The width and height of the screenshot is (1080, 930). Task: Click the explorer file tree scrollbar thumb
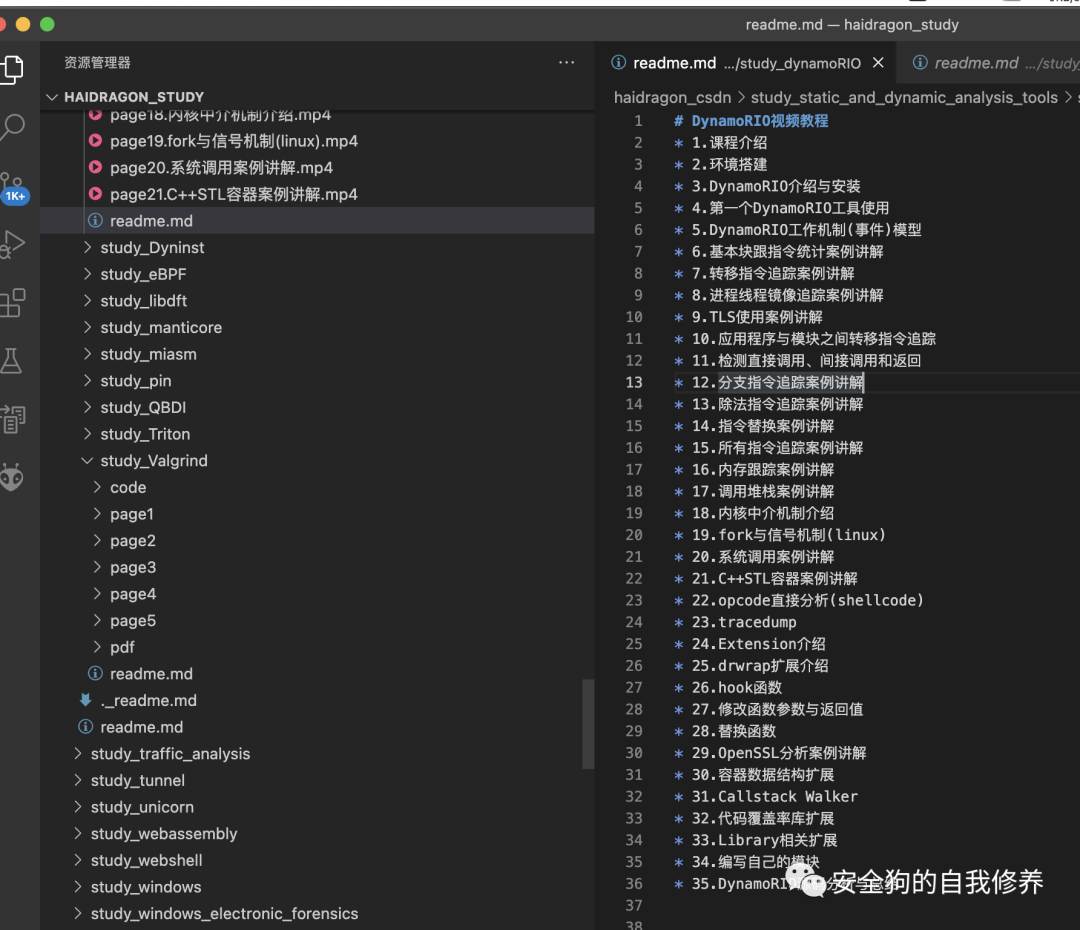click(588, 723)
